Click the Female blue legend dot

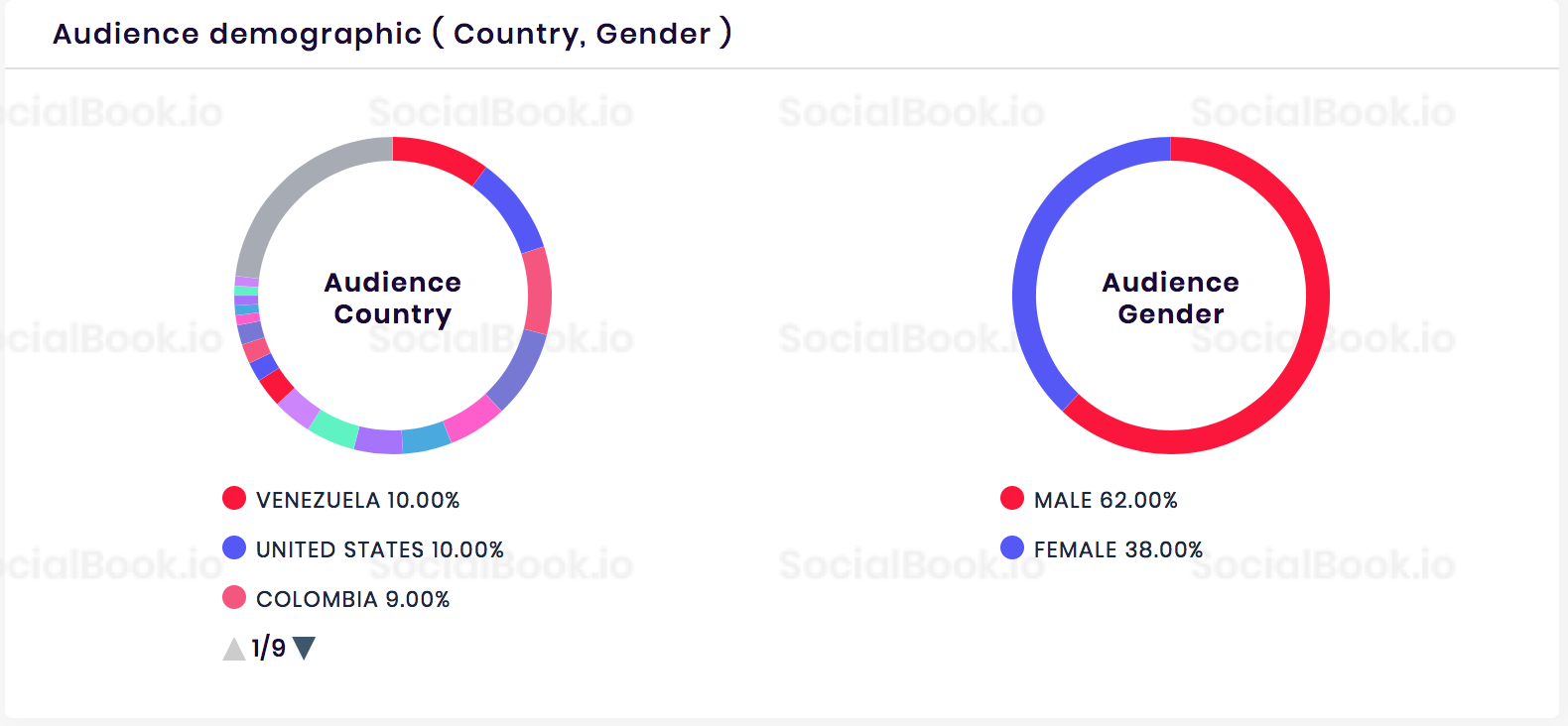[1012, 547]
